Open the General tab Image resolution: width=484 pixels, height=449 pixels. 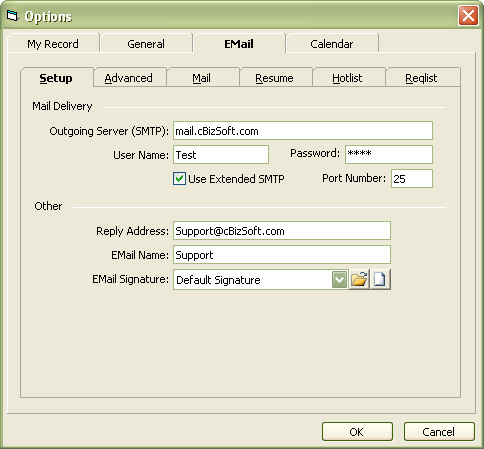(146, 44)
